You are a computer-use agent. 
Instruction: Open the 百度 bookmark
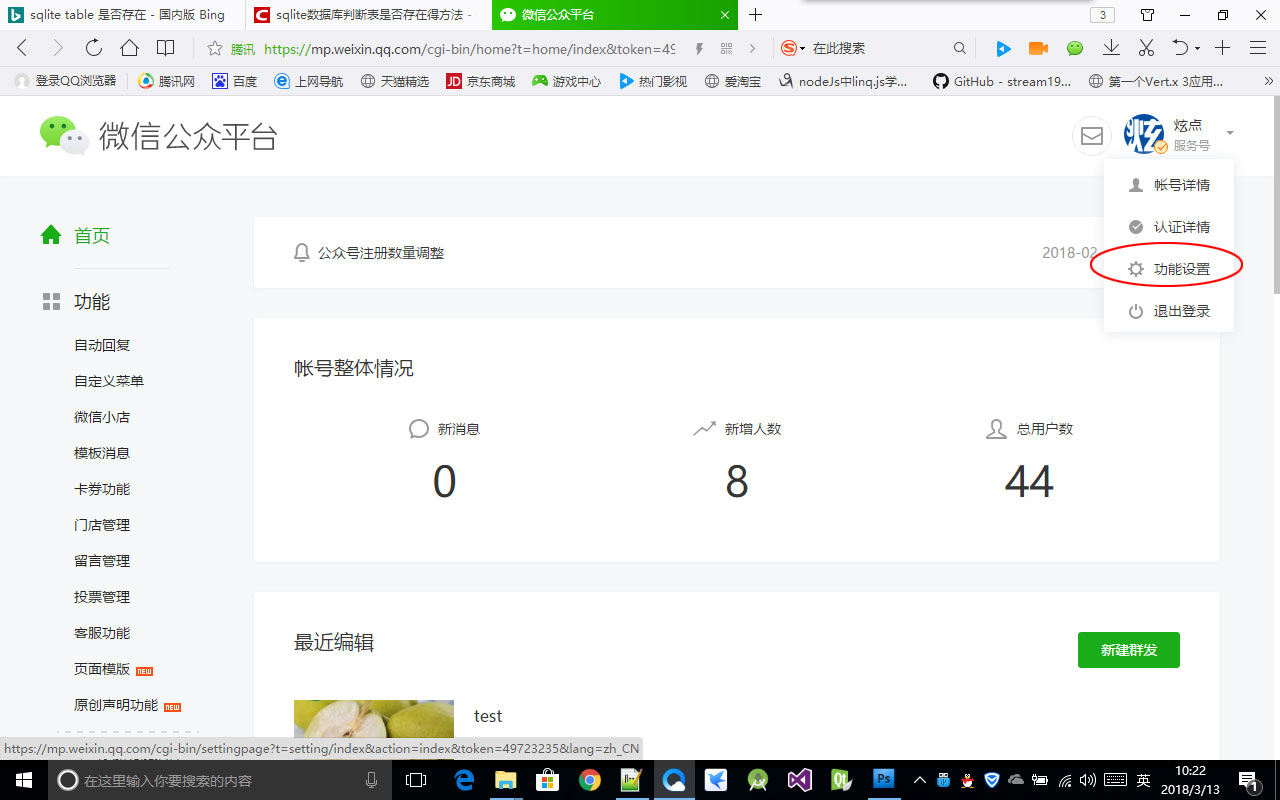click(235, 81)
